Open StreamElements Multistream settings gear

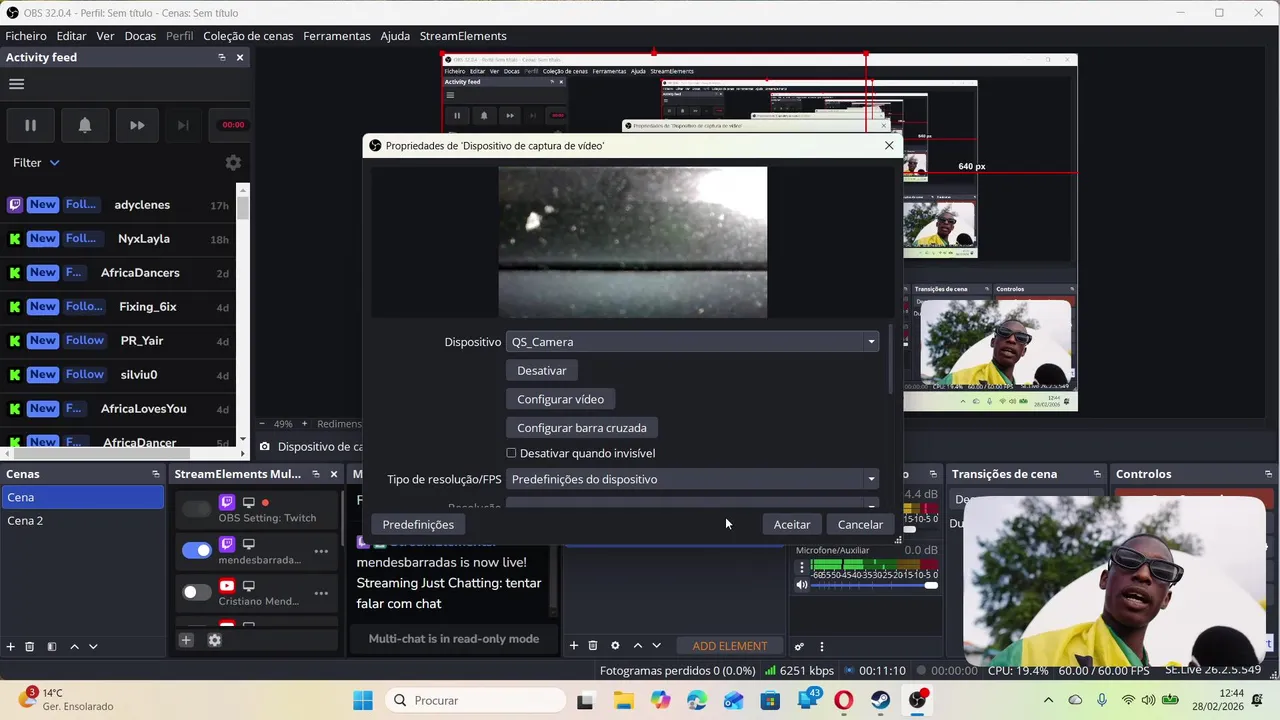(214, 640)
